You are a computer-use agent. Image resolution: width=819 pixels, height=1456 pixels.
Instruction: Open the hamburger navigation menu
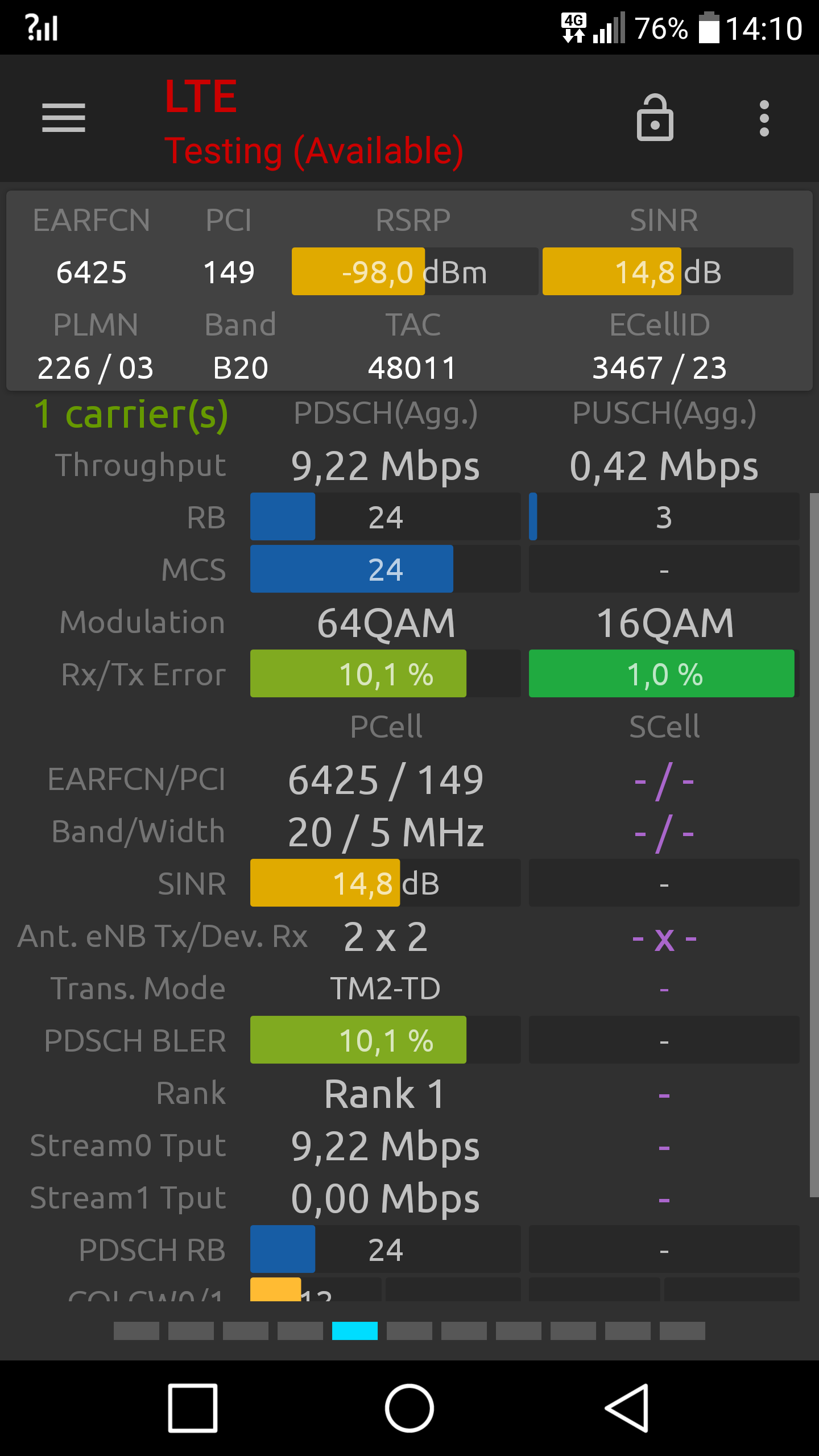click(64, 118)
